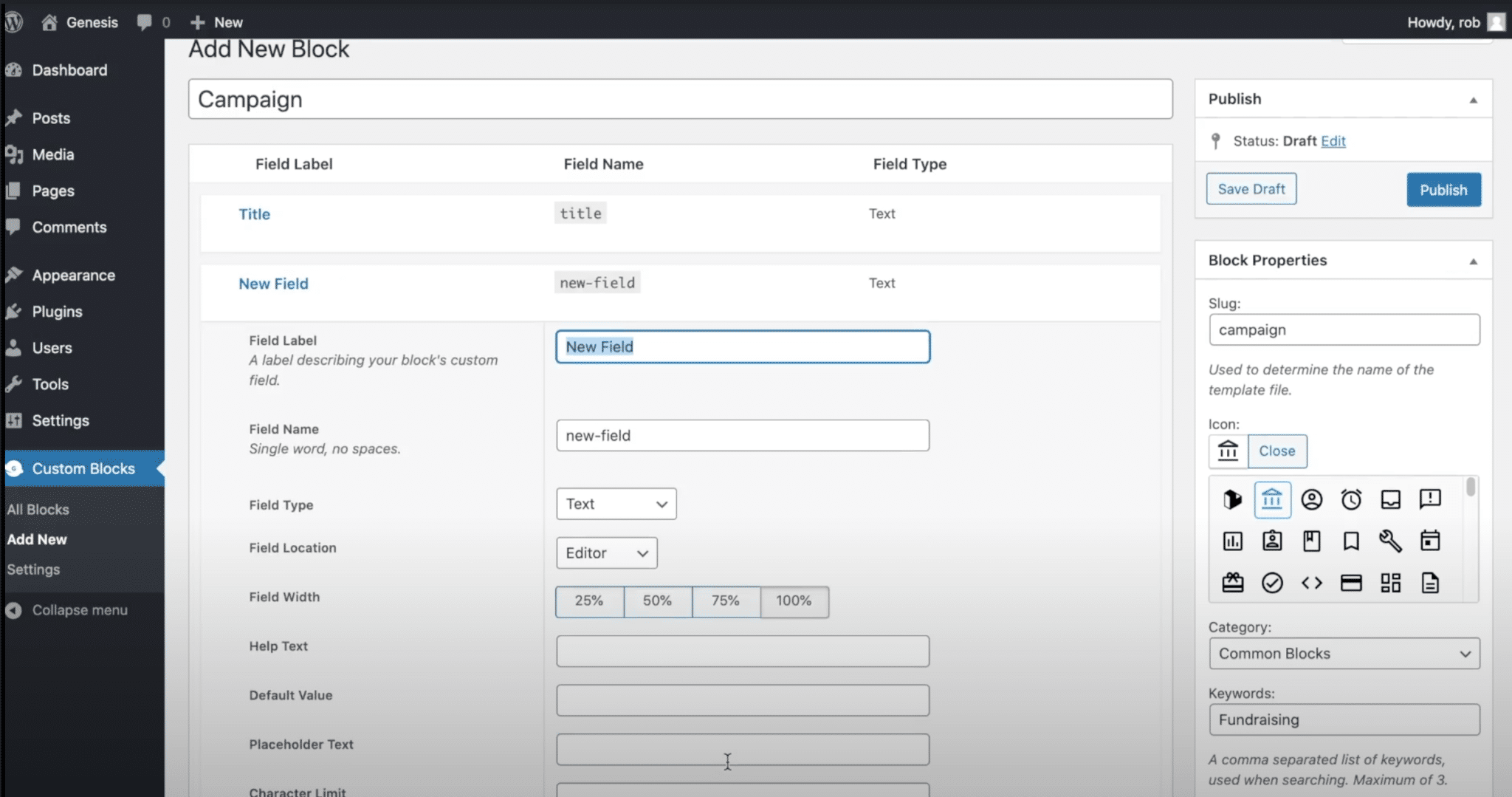
Task: Open the Field Type dropdown
Action: tap(616, 503)
